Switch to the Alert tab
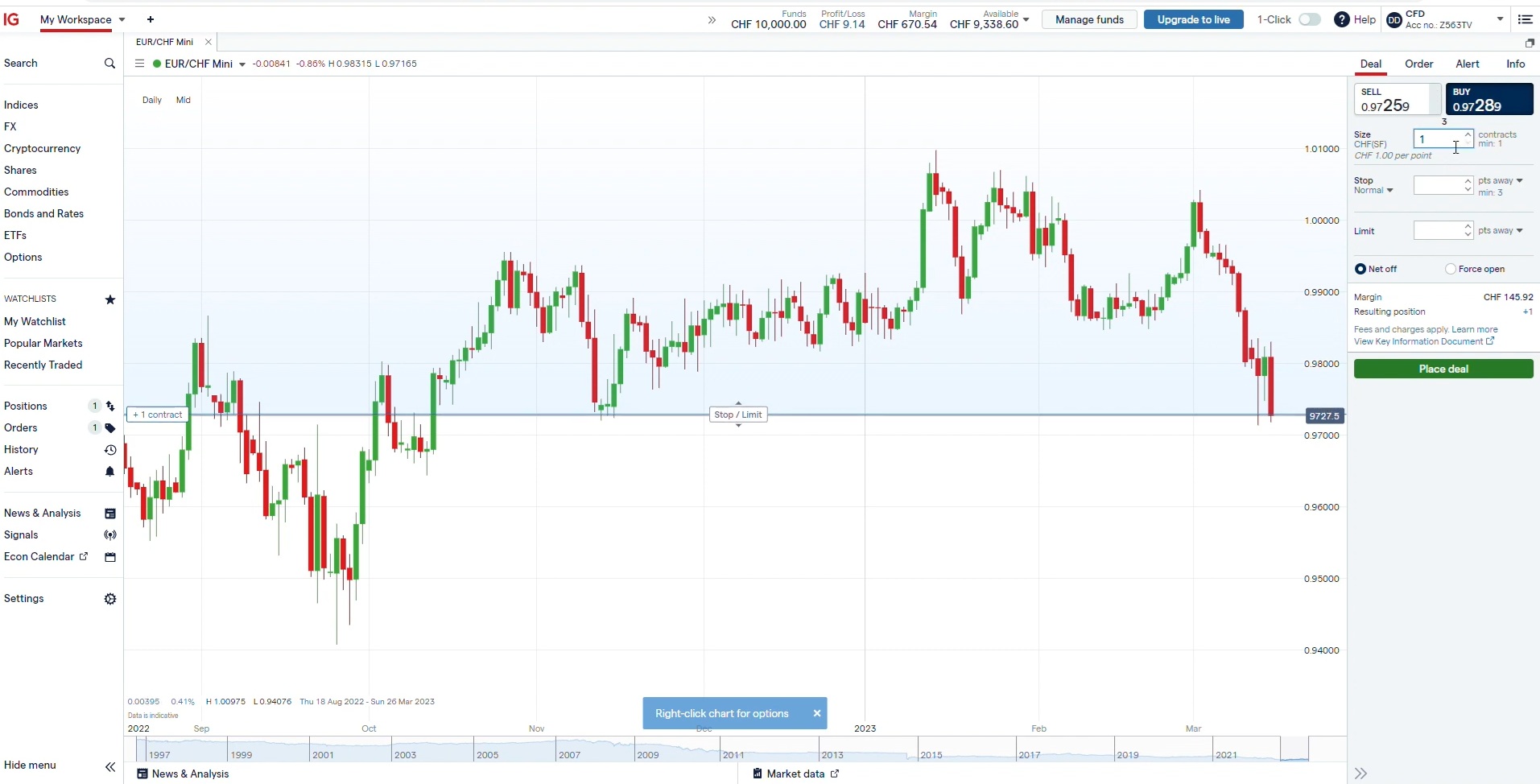The height and width of the screenshot is (784, 1540). click(x=1468, y=64)
